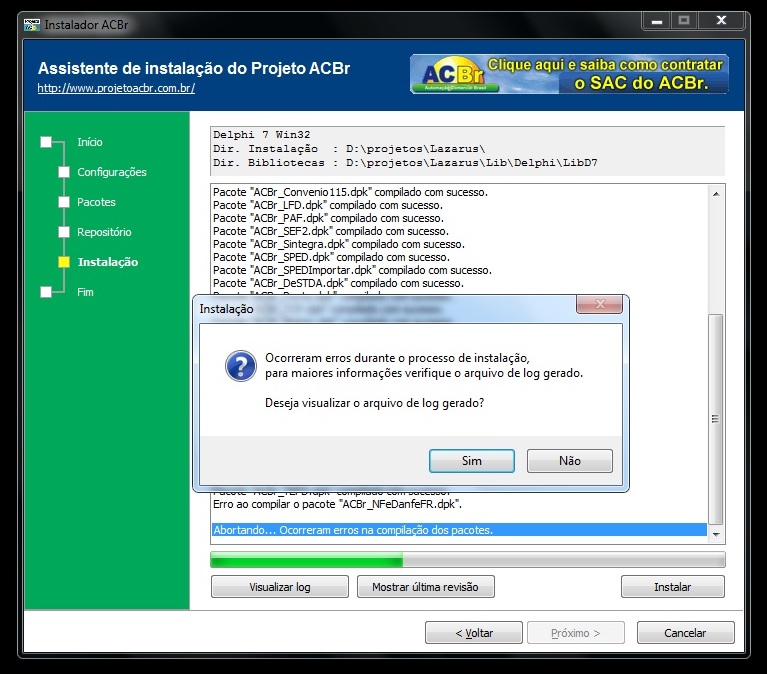Select the highlighted 'Abortando...' log line

pos(460,530)
